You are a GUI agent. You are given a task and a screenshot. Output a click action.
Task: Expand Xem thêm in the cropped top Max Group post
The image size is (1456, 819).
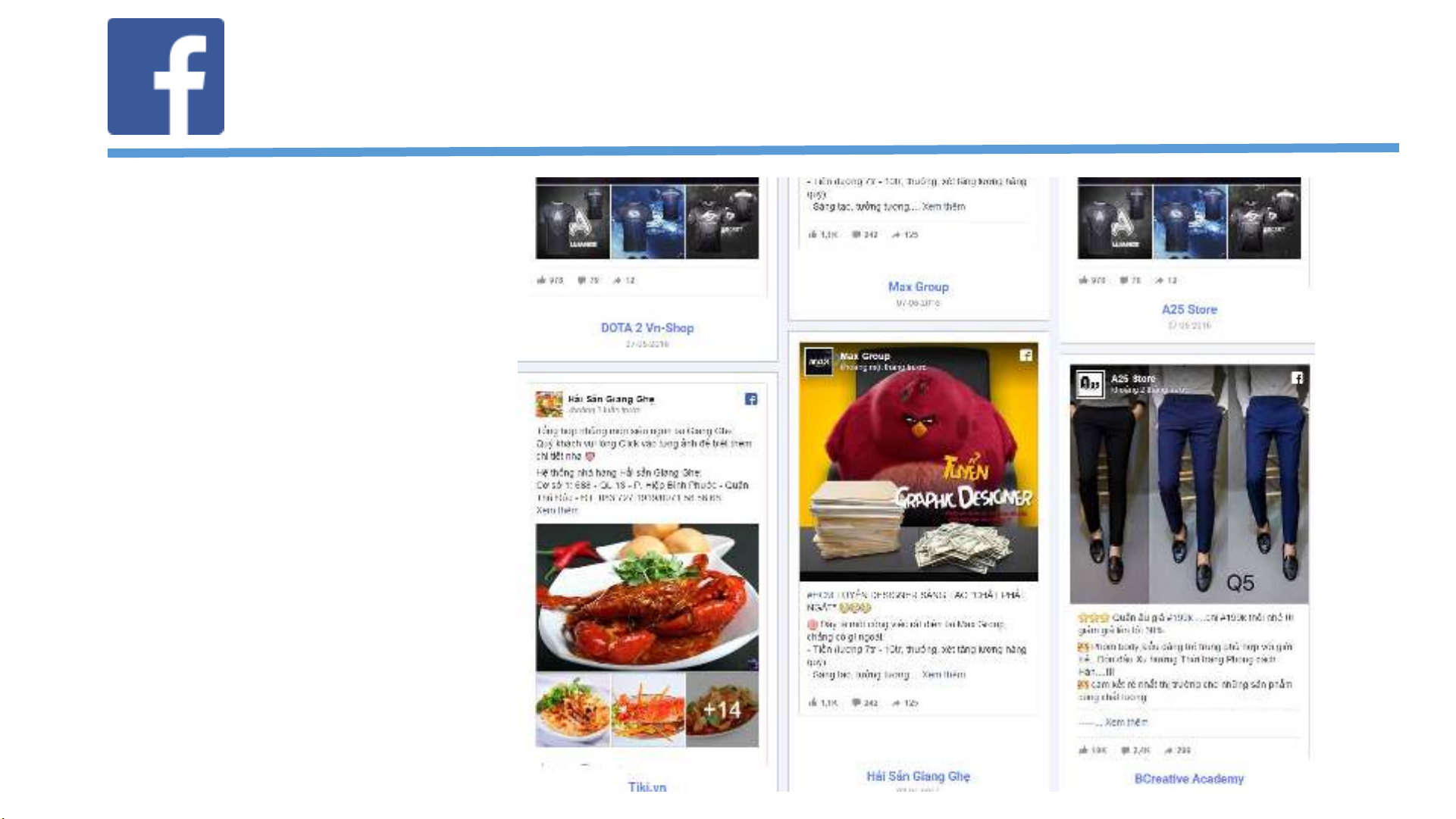[x=944, y=207]
